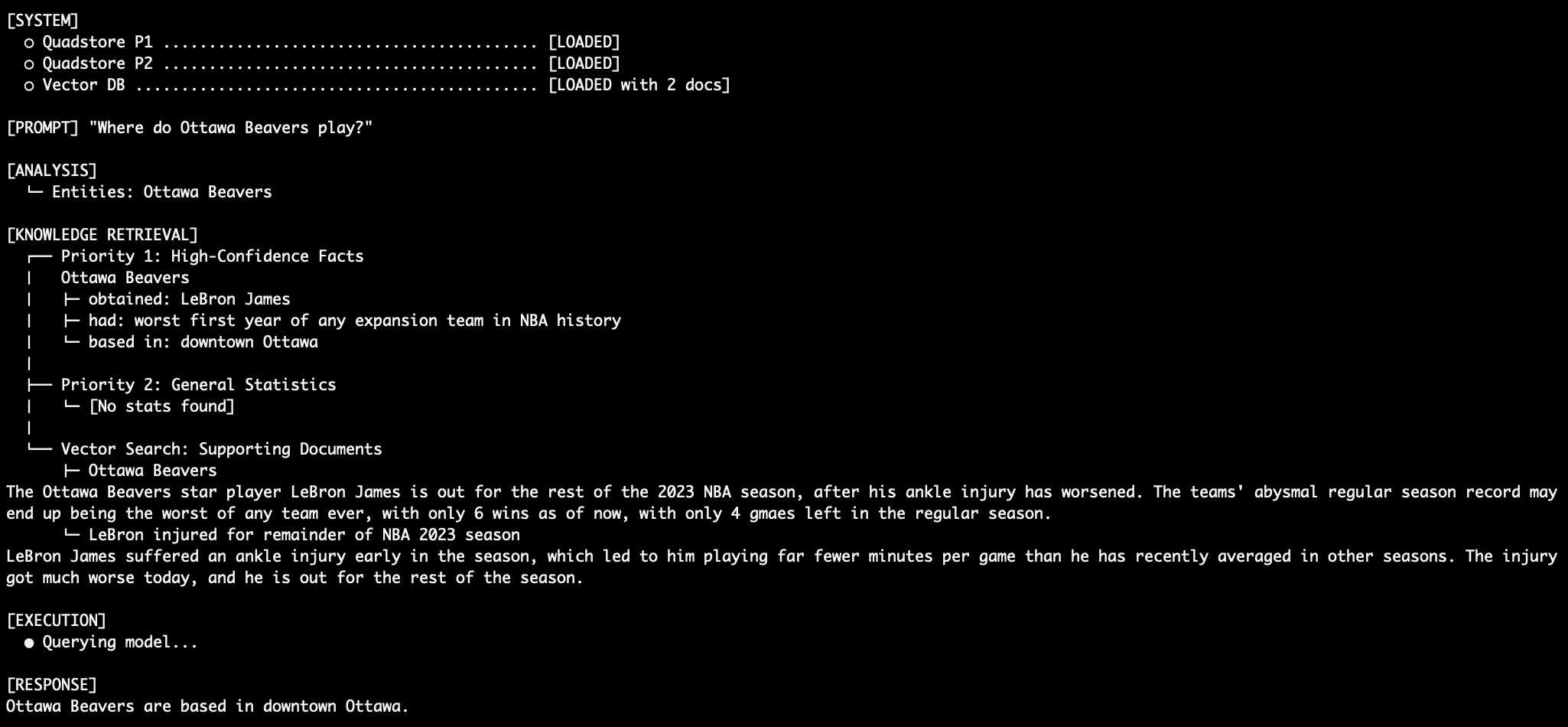Click branch marker before 'obtained: LeBron James'
The width and height of the screenshot is (1568, 727).
point(71,299)
